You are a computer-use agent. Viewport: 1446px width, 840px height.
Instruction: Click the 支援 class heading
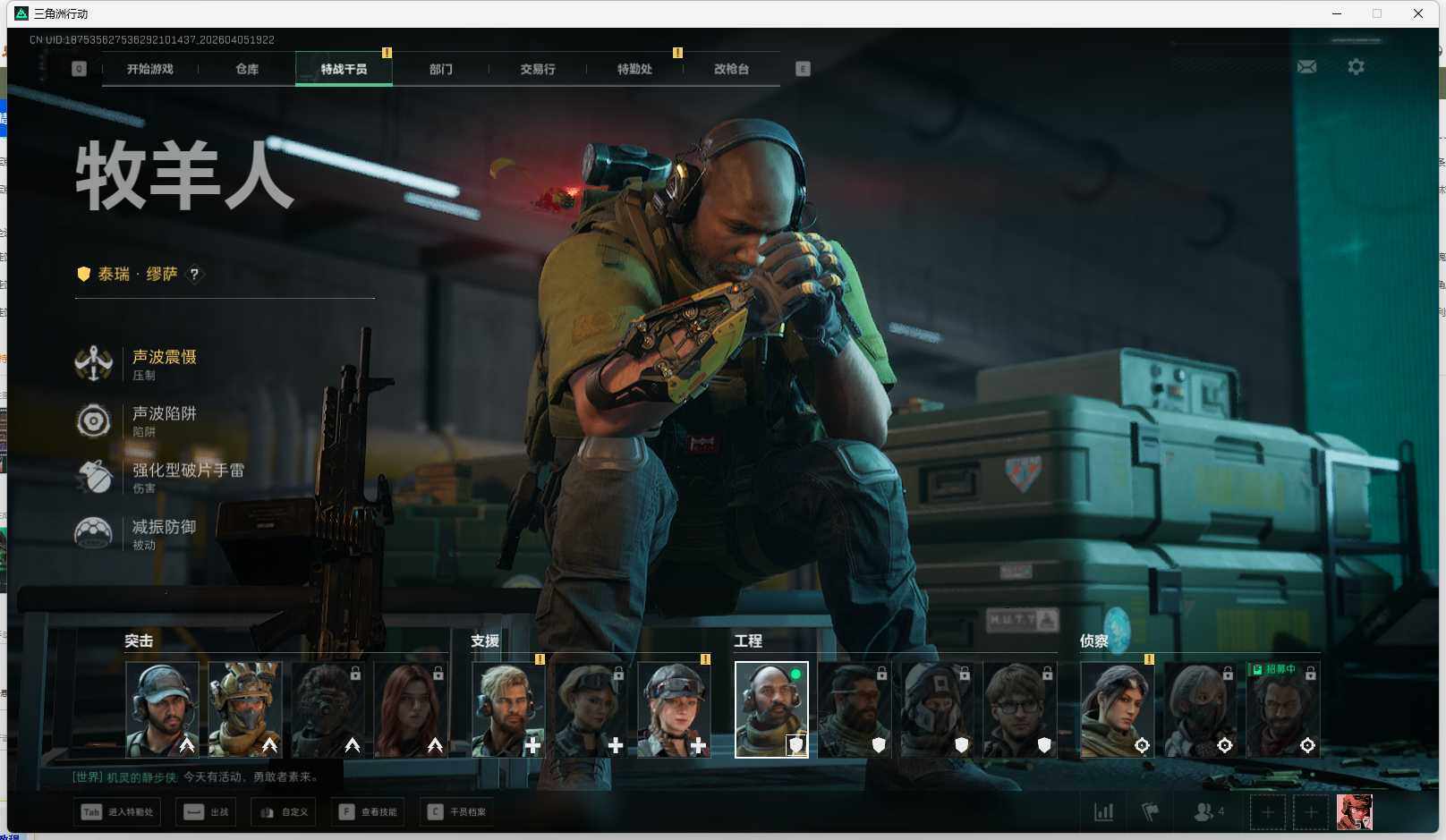485,641
